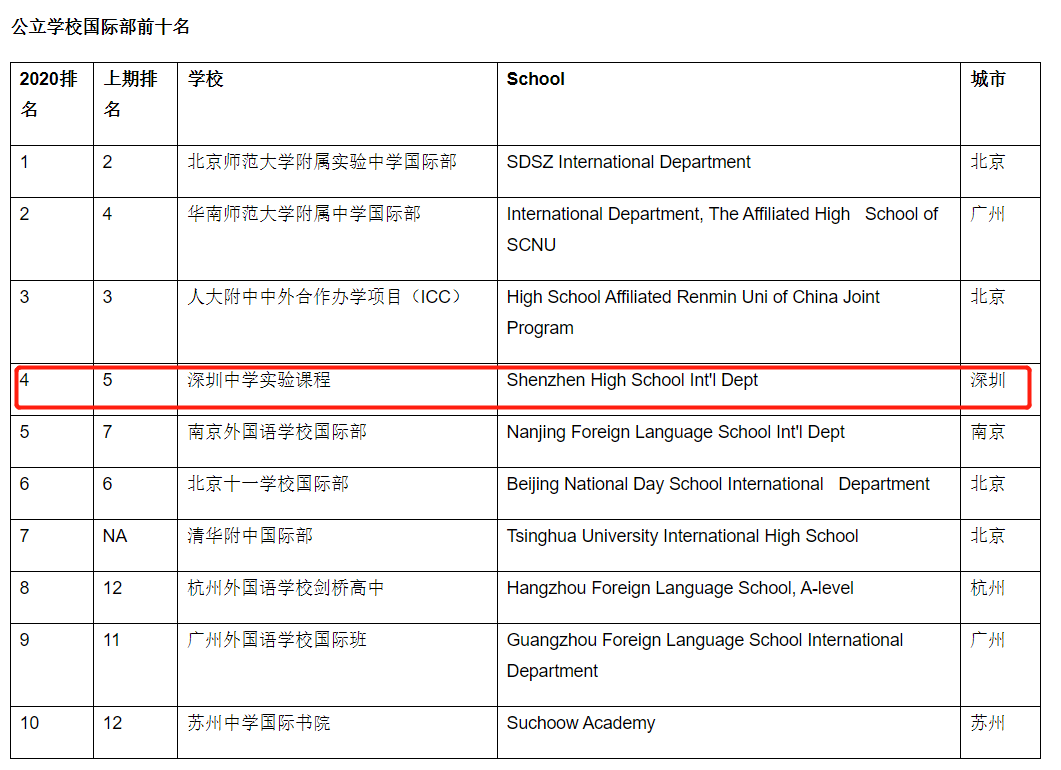1061x770 pixels.
Task: Click Nanjing Foreign Language School Int'l Dept
Action: coord(675,432)
